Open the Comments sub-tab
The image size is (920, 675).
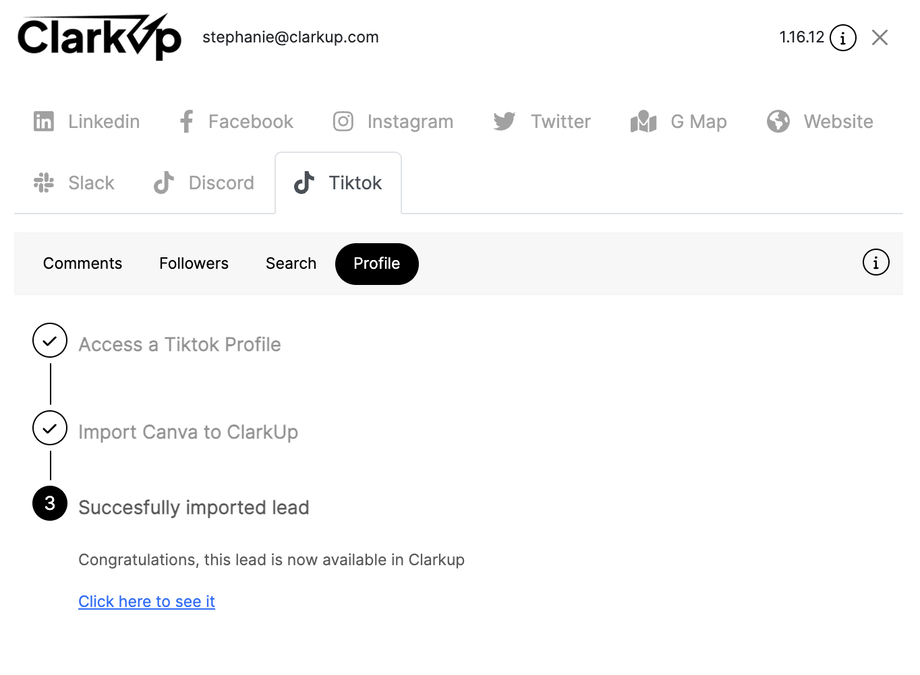tap(82, 264)
